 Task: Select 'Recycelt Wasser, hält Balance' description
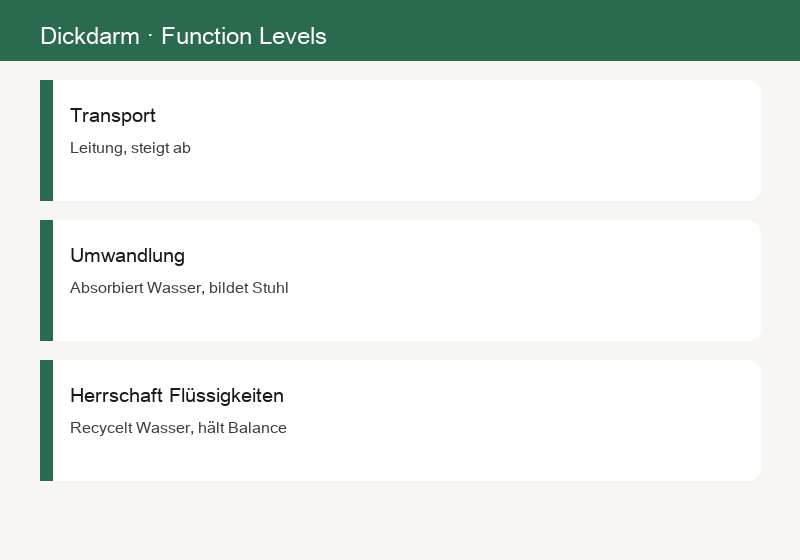click(178, 427)
